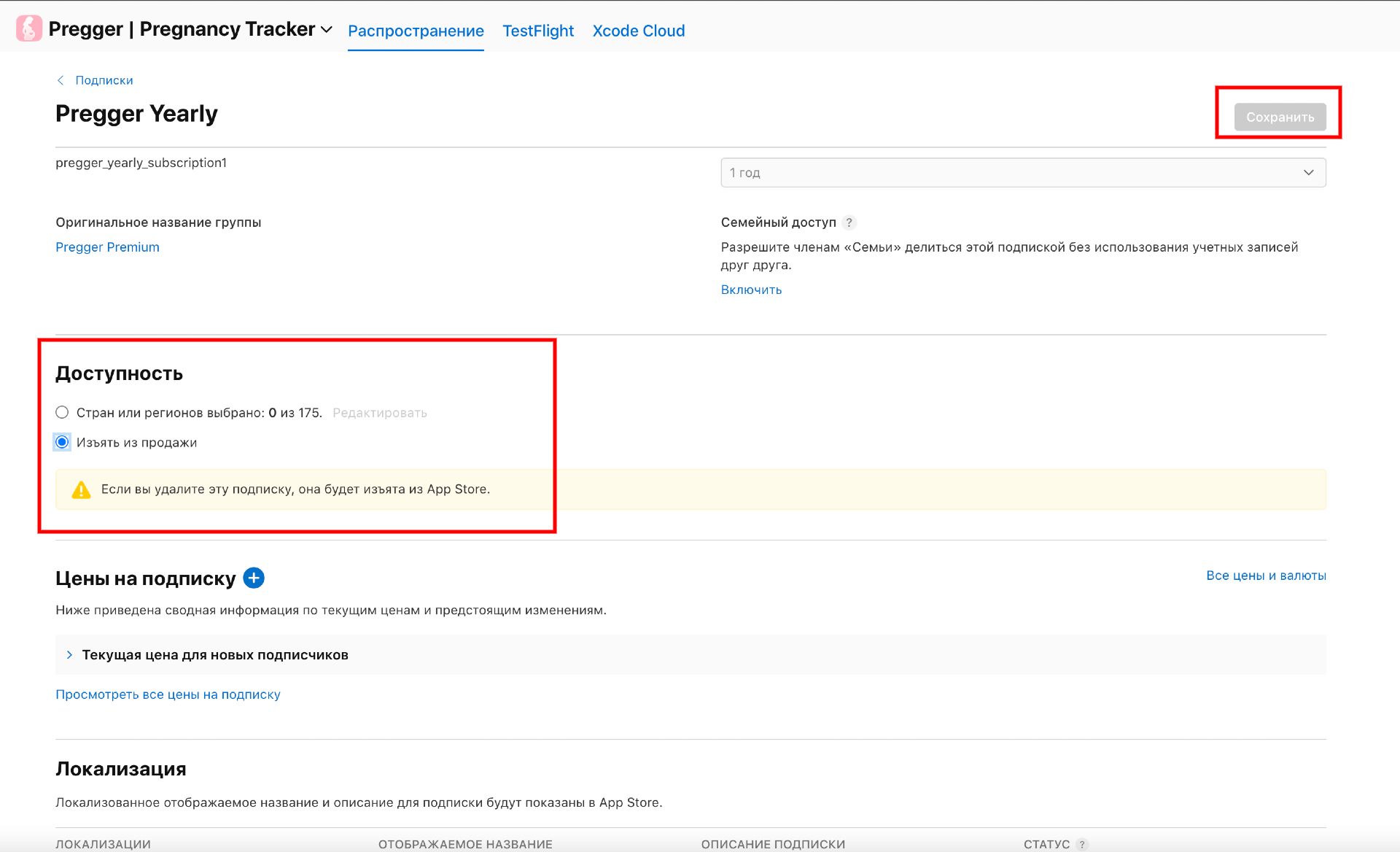Click the Редактировать link for regions
This screenshot has height=852, width=1400.
pyautogui.click(x=379, y=413)
